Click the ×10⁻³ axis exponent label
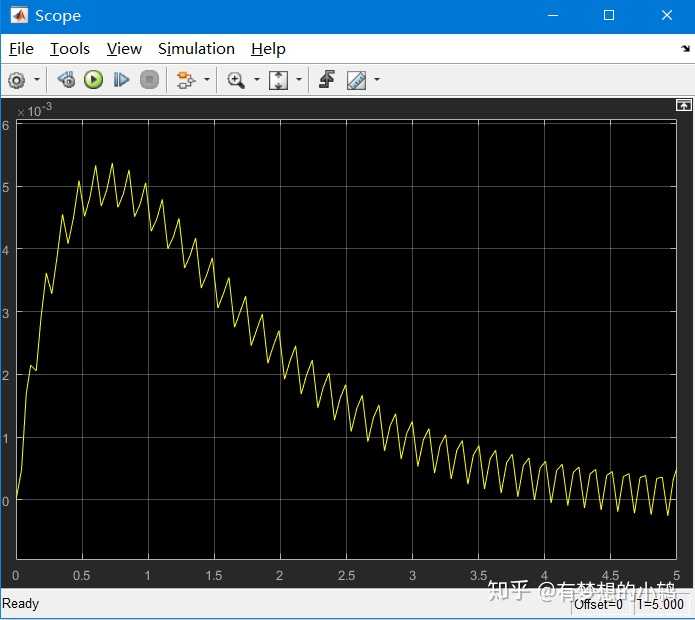The height and width of the screenshot is (620, 695). coord(35,110)
